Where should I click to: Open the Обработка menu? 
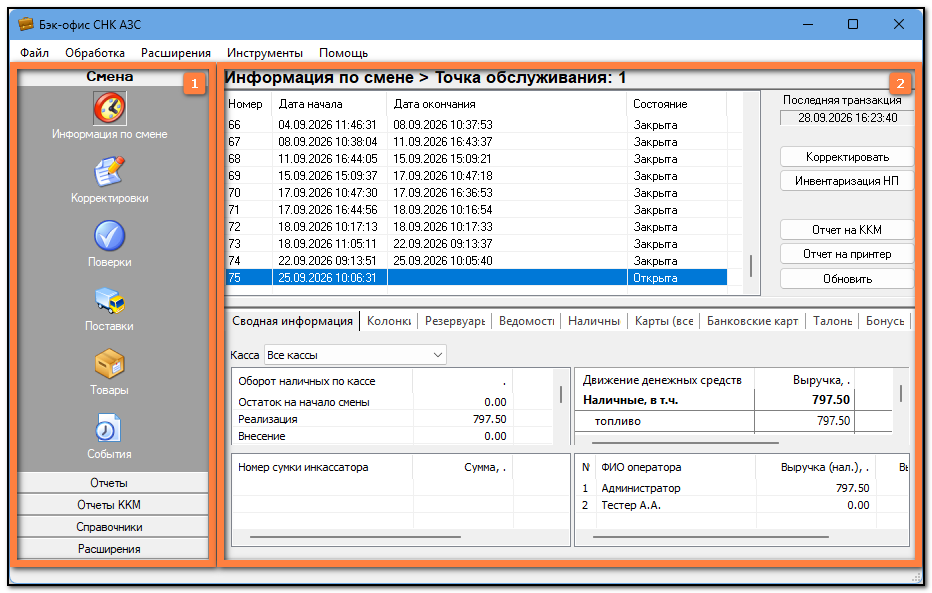coord(95,53)
